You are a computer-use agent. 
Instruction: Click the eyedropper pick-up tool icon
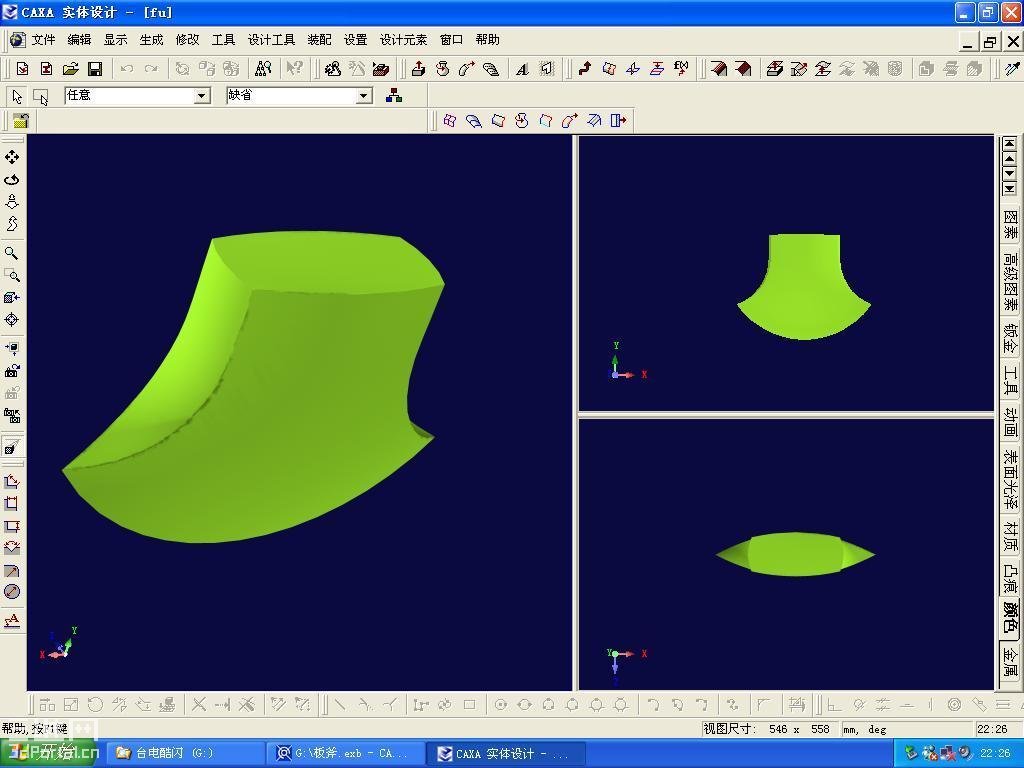tap(1012, 68)
